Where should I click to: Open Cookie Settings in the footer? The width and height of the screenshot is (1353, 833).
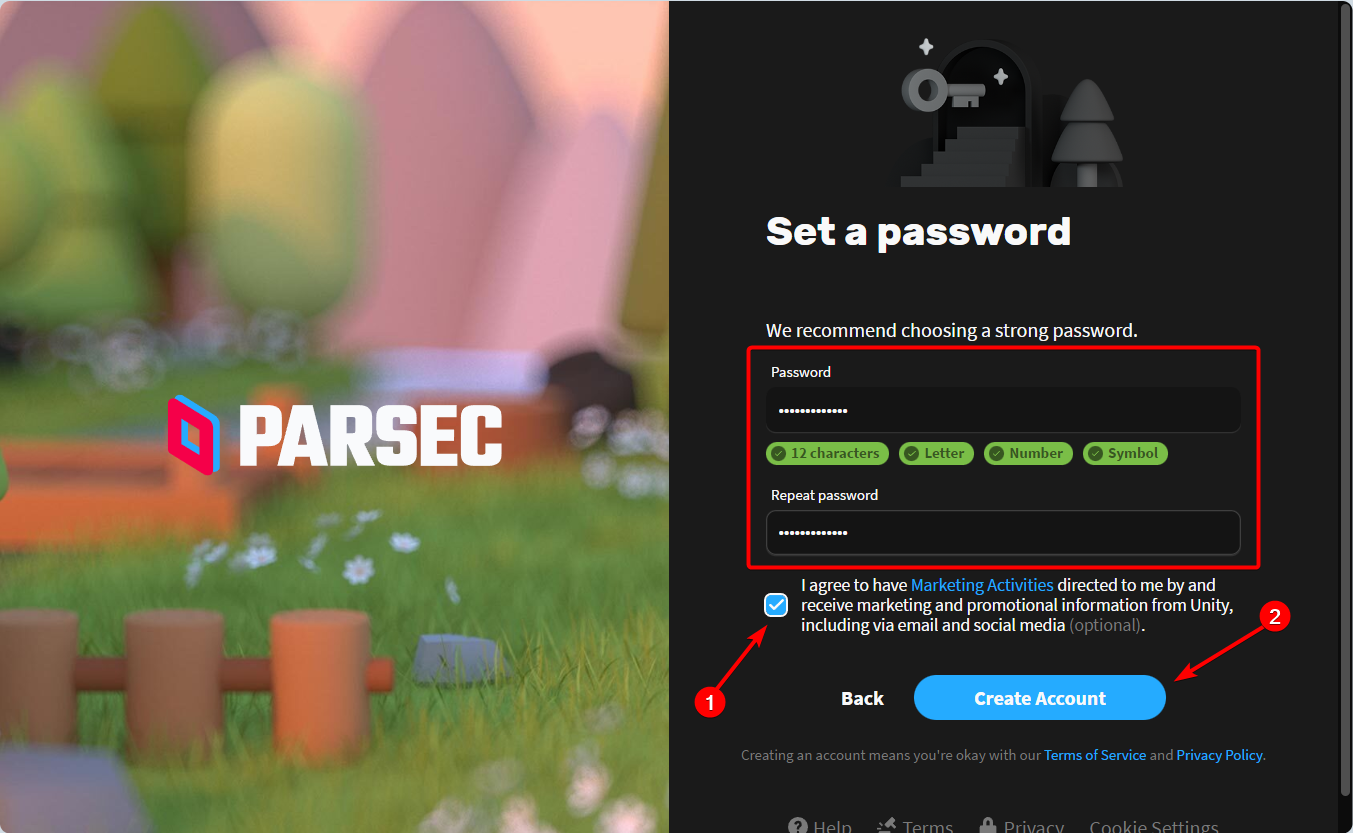point(1154,826)
